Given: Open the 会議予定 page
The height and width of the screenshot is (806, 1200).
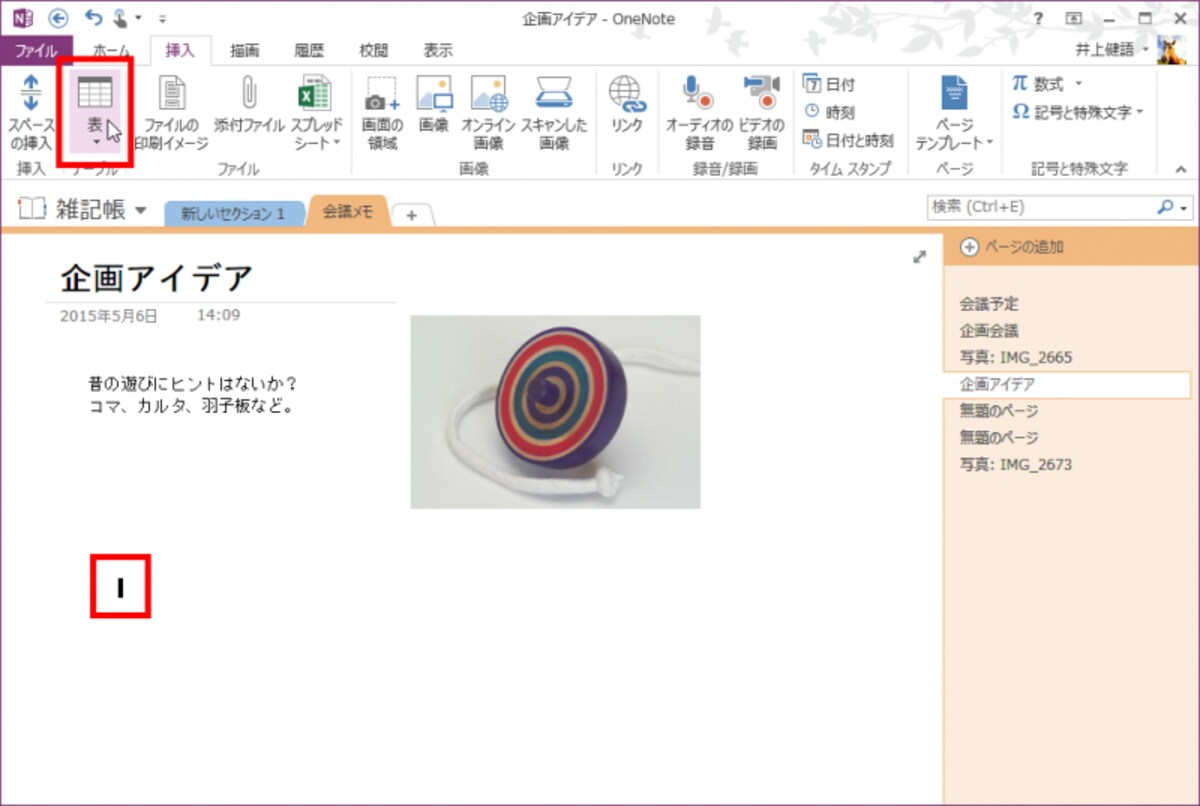Looking at the screenshot, I should pyautogui.click(x=989, y=304).
